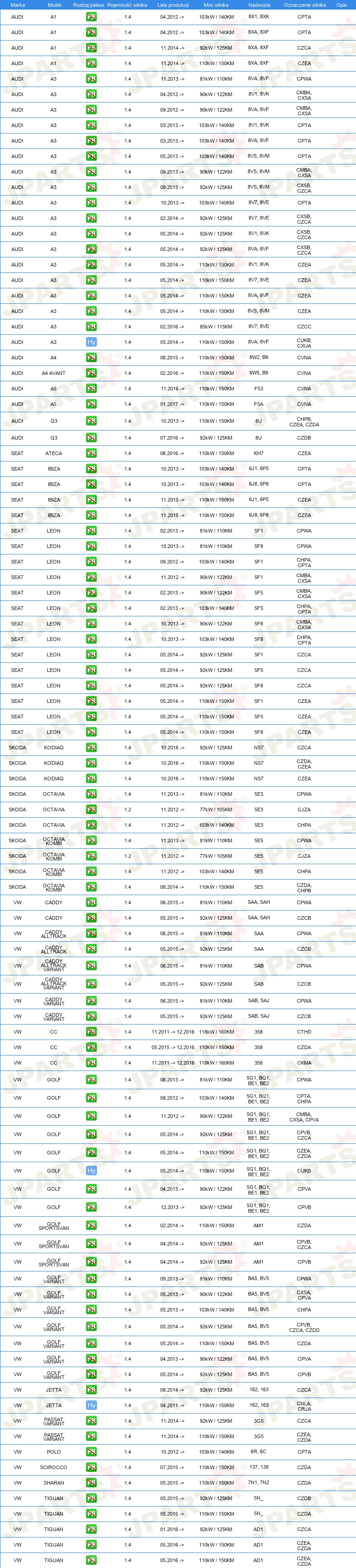The height and width of the screenshot is (1568, 356).
Task: Click the petrol icon in the VW CC CKMA row
Action: 92,1063
